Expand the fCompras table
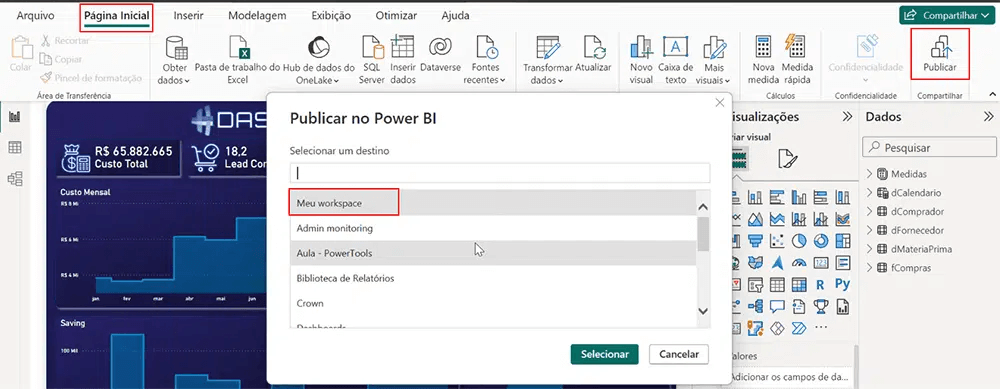This screenshot has height=389, width=1000. pyautogui.click(x=869, y=268)
